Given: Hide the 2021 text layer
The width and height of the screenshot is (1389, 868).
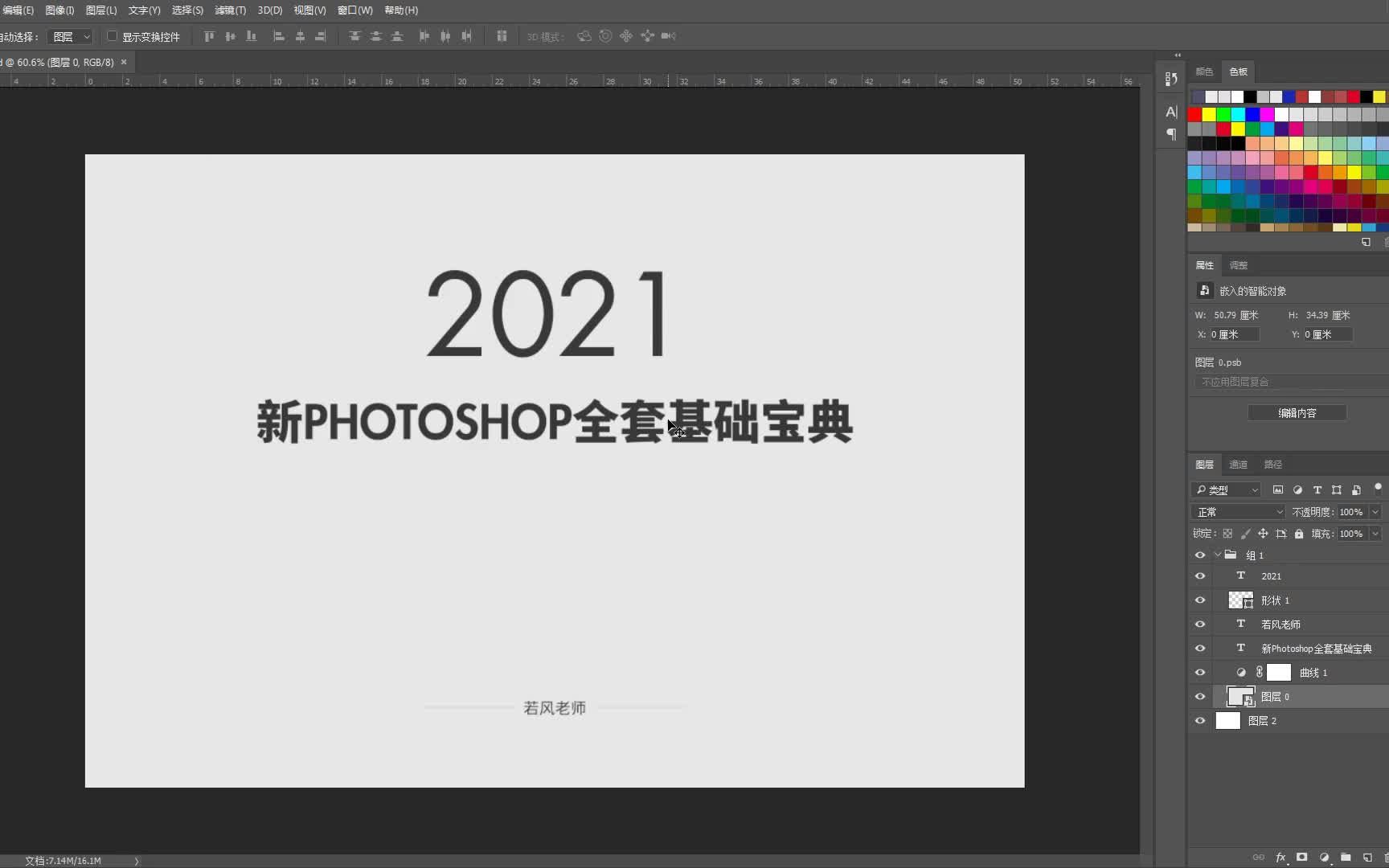Looking at the screenshot, I should click(x=1199, y=575).
